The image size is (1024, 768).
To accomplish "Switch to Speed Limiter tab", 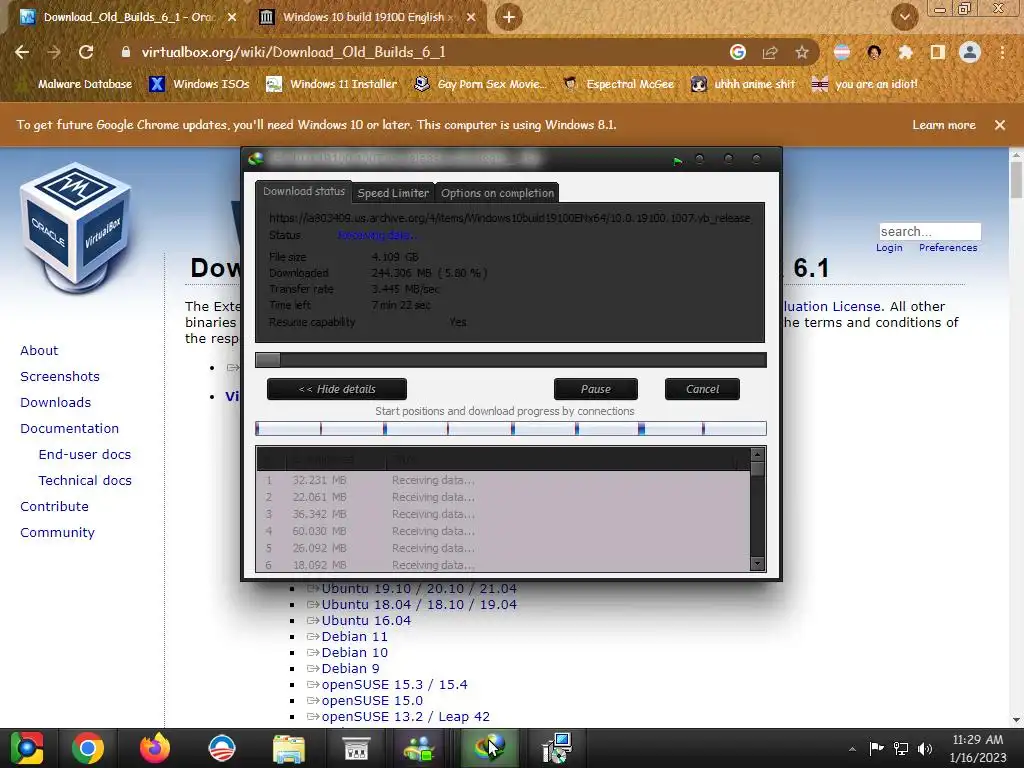I will tap(393, 193).
